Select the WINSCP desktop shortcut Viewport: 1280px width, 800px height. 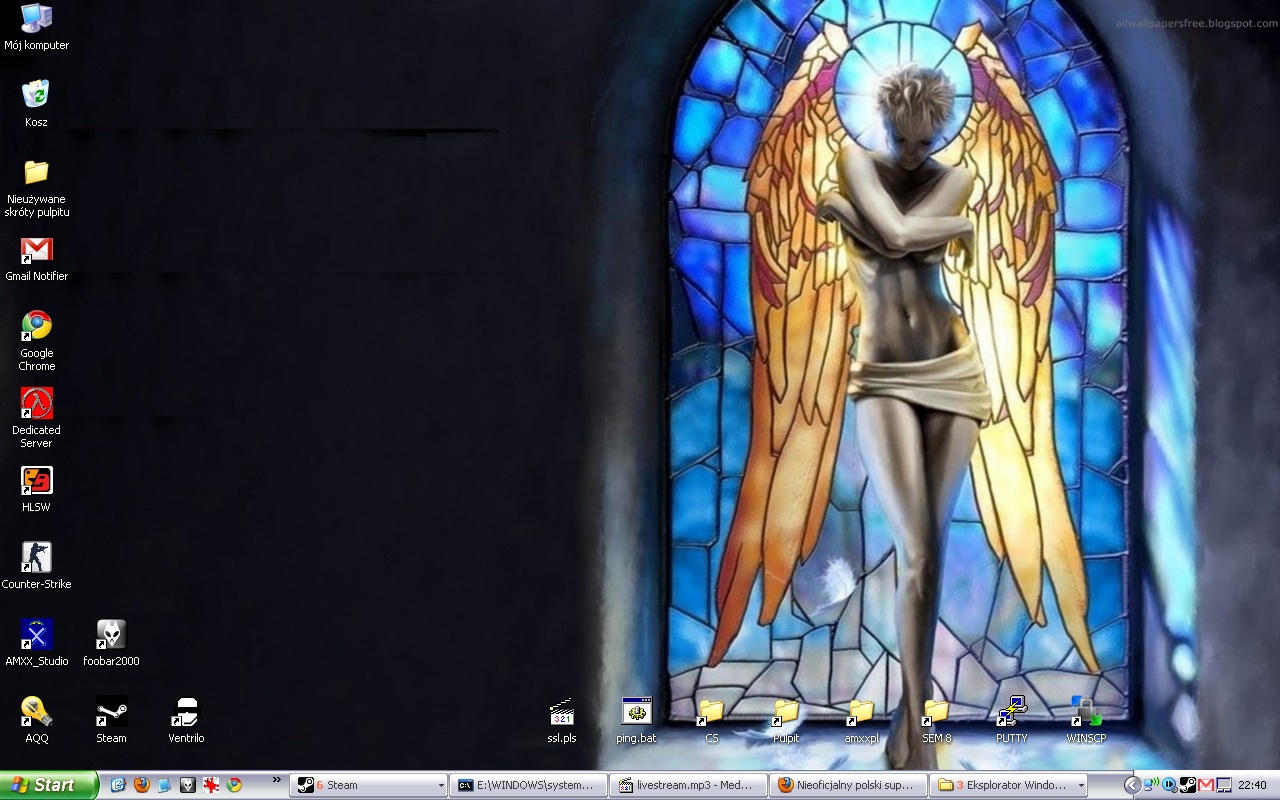(1086, 712)
